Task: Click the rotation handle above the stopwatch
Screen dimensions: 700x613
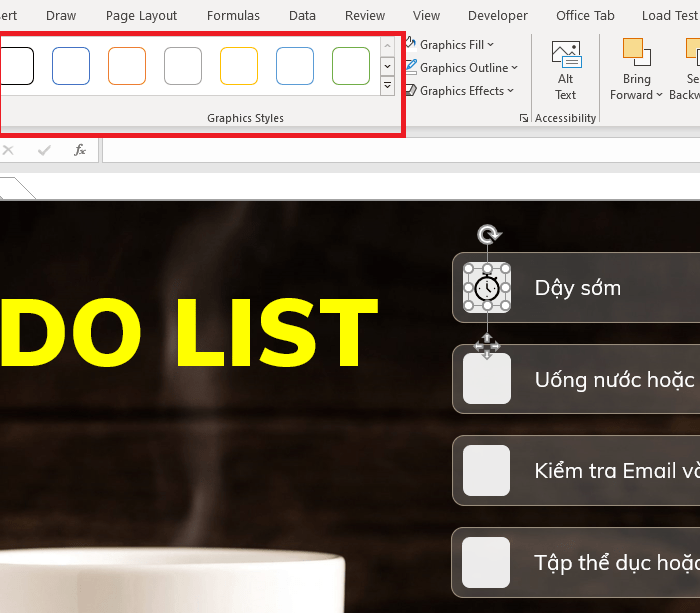Action: pos(487,235)
